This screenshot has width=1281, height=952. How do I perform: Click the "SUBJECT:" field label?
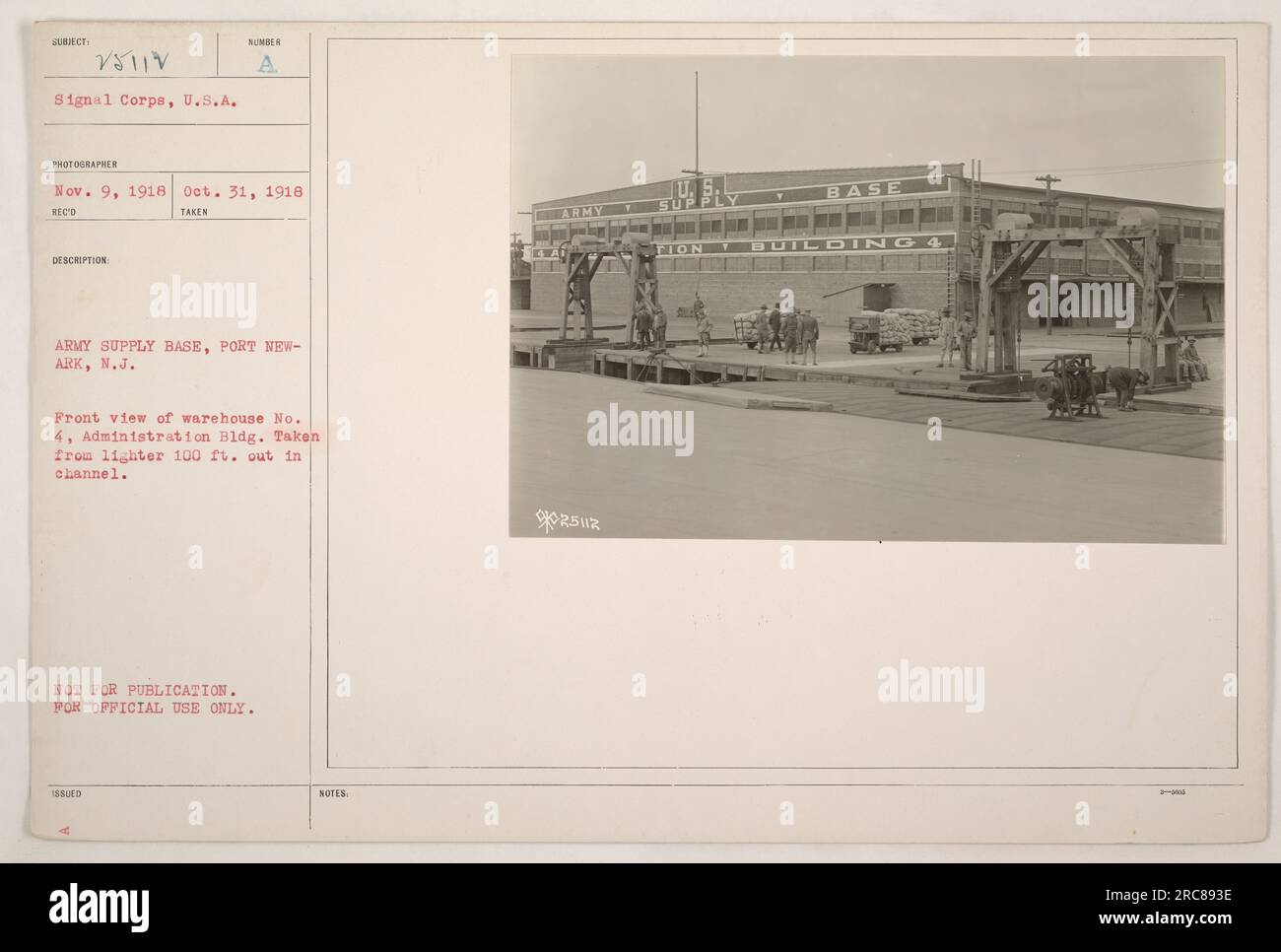(73, 42)
